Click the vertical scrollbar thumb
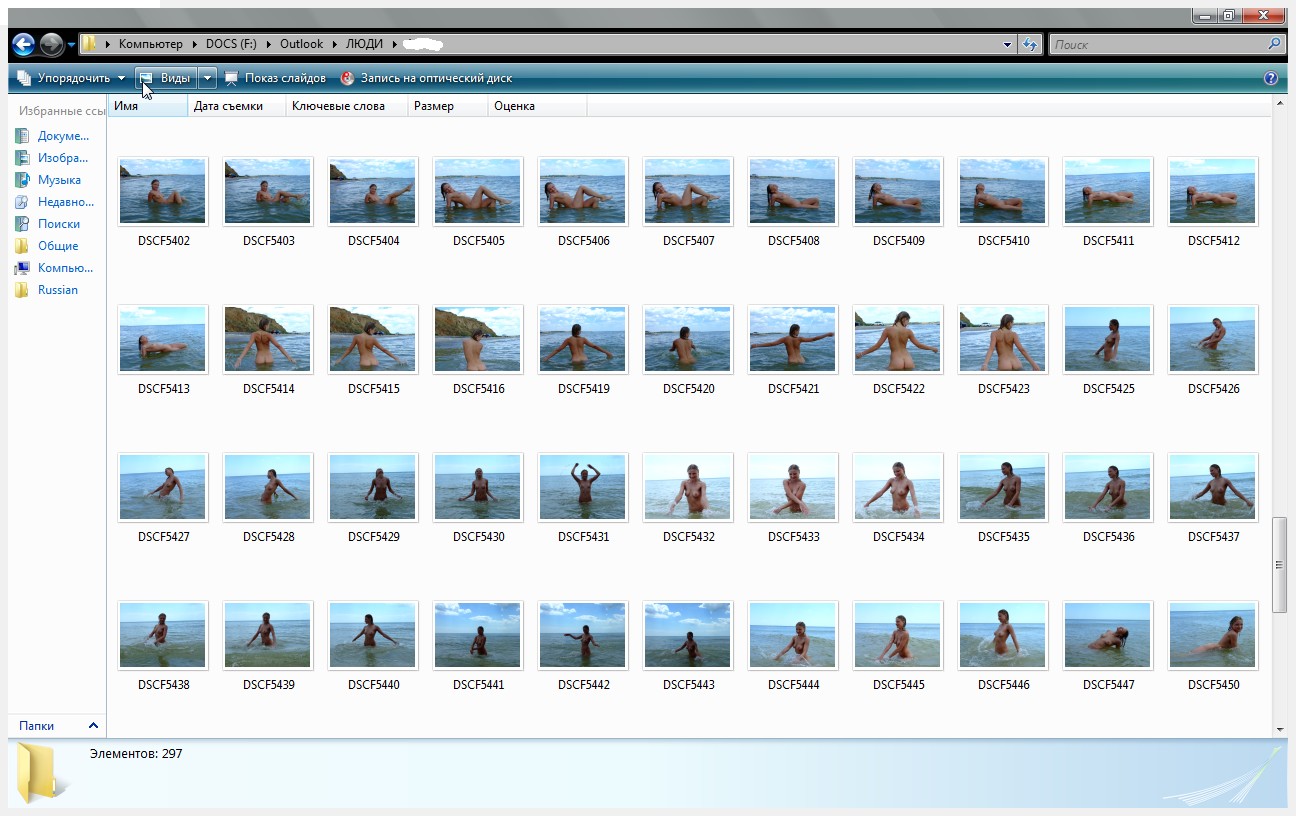This screenshot has height=816, width=1296. (x=1279, y=564)
